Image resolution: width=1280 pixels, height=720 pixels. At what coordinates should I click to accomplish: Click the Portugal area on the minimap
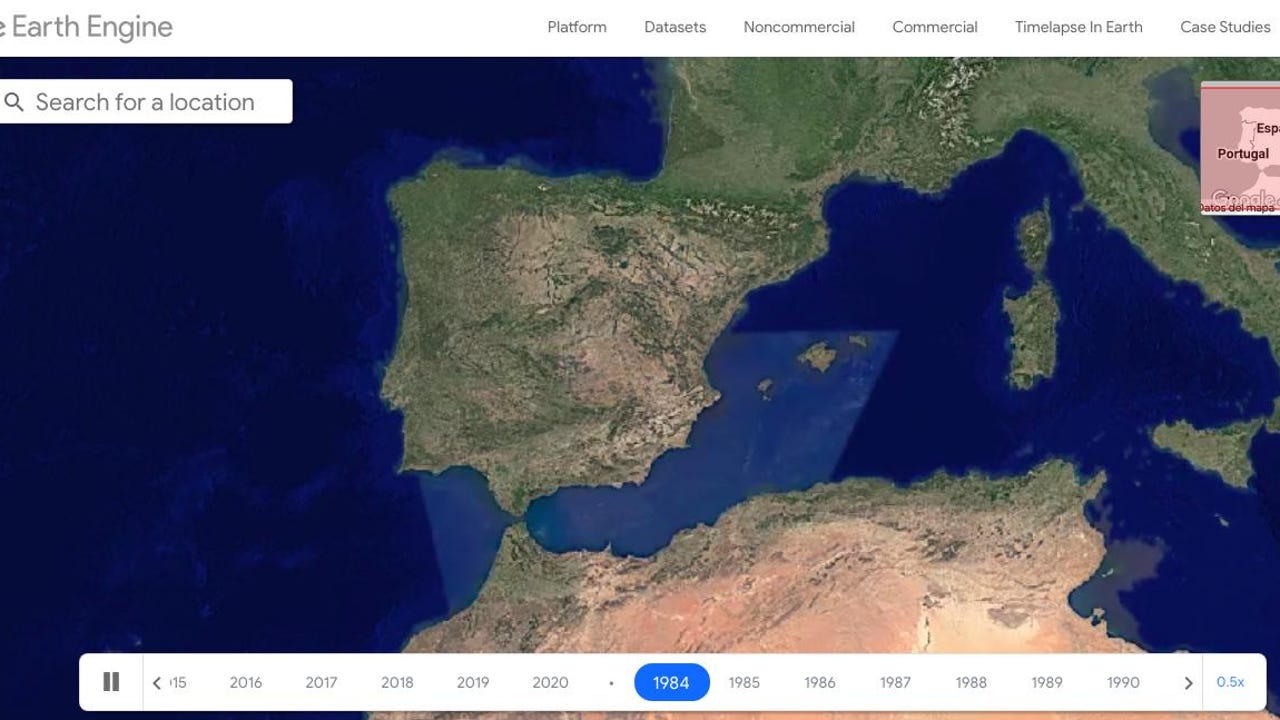point(1241,153)
